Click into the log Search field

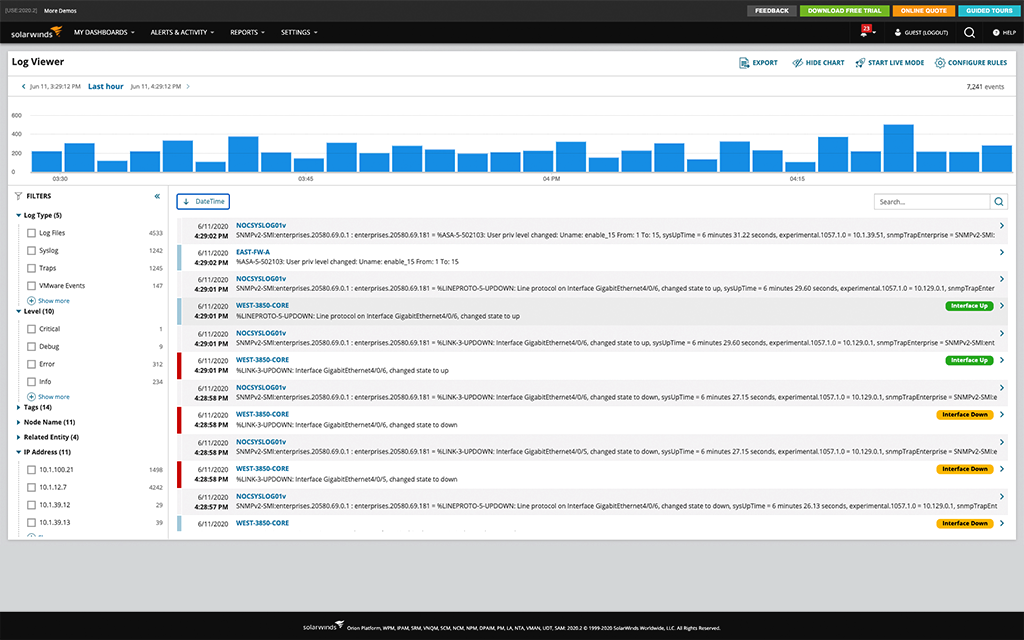[932, 202]
